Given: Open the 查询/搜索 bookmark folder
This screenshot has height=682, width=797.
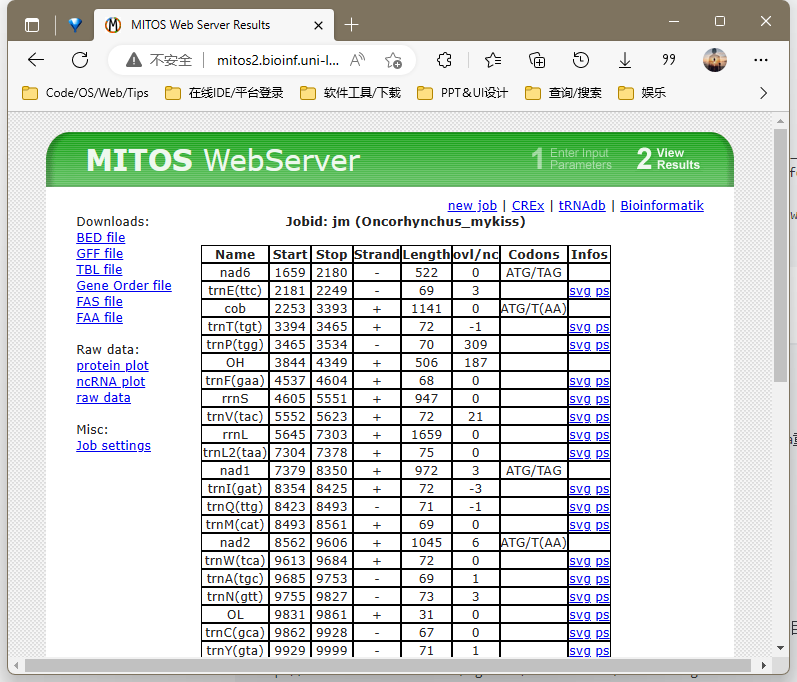Looking at the screenshot, I should pyautogui.click(x=563, y=93).
